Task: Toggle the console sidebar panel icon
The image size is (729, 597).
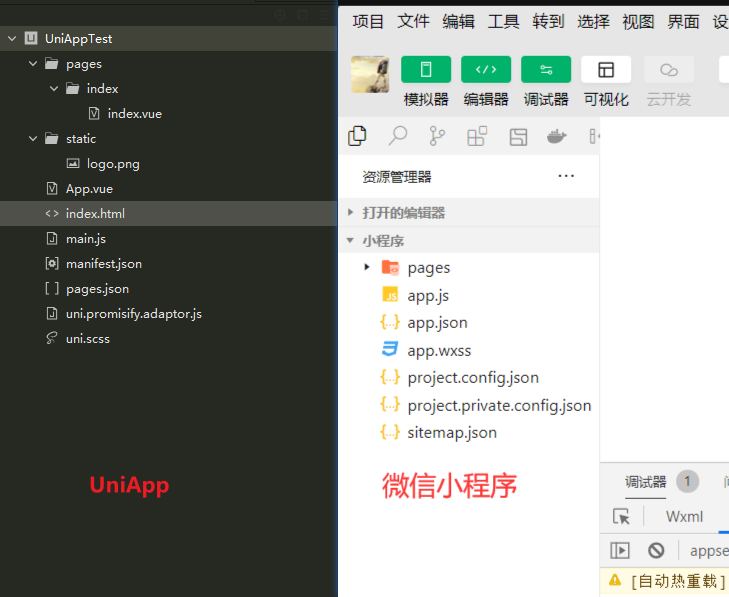Action: [620, 551]
